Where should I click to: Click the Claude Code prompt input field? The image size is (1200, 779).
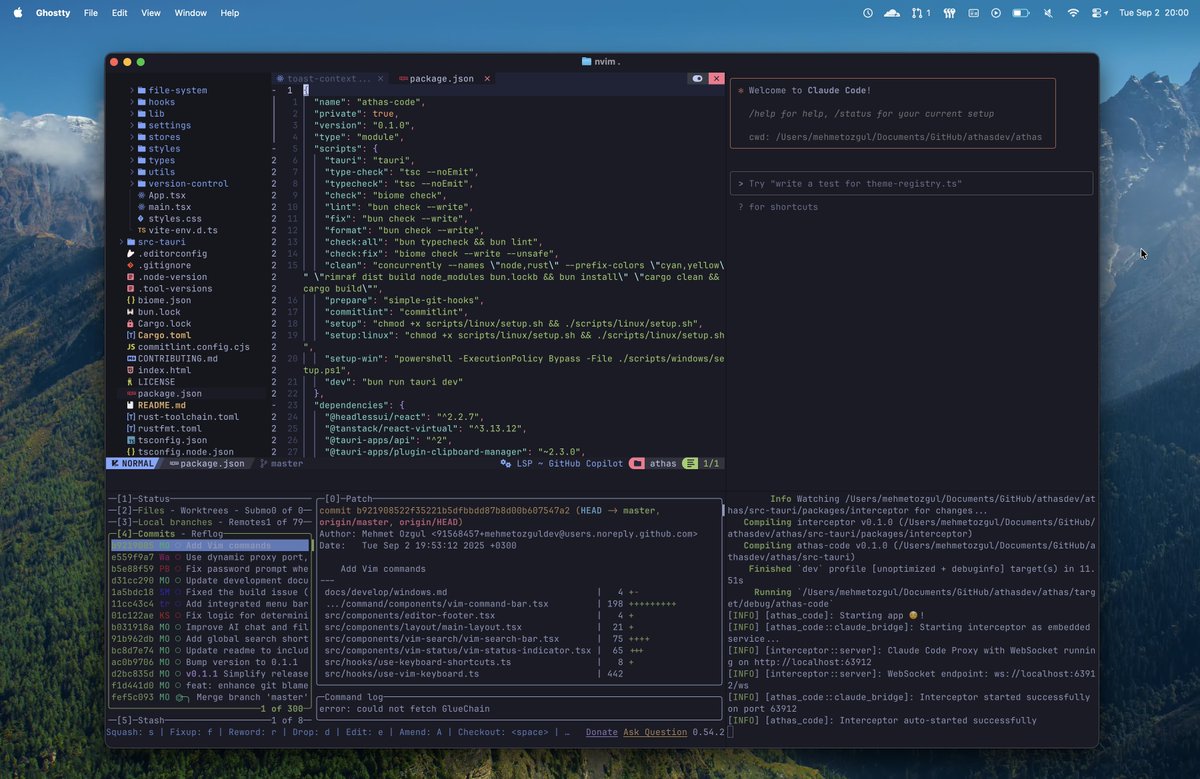(x=911, y=184)
